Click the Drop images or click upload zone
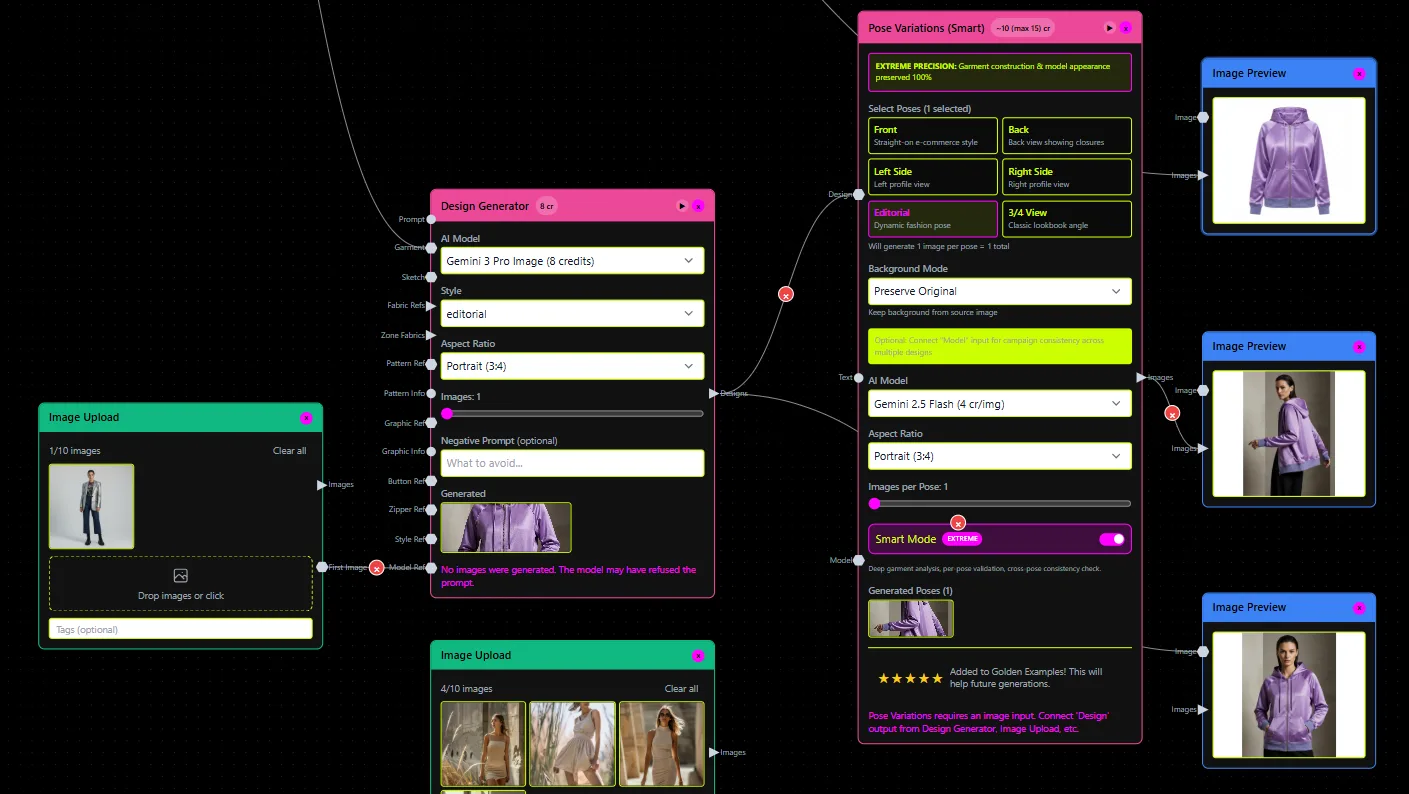This screenshot has width=1409, height=794. click(181, 584)
